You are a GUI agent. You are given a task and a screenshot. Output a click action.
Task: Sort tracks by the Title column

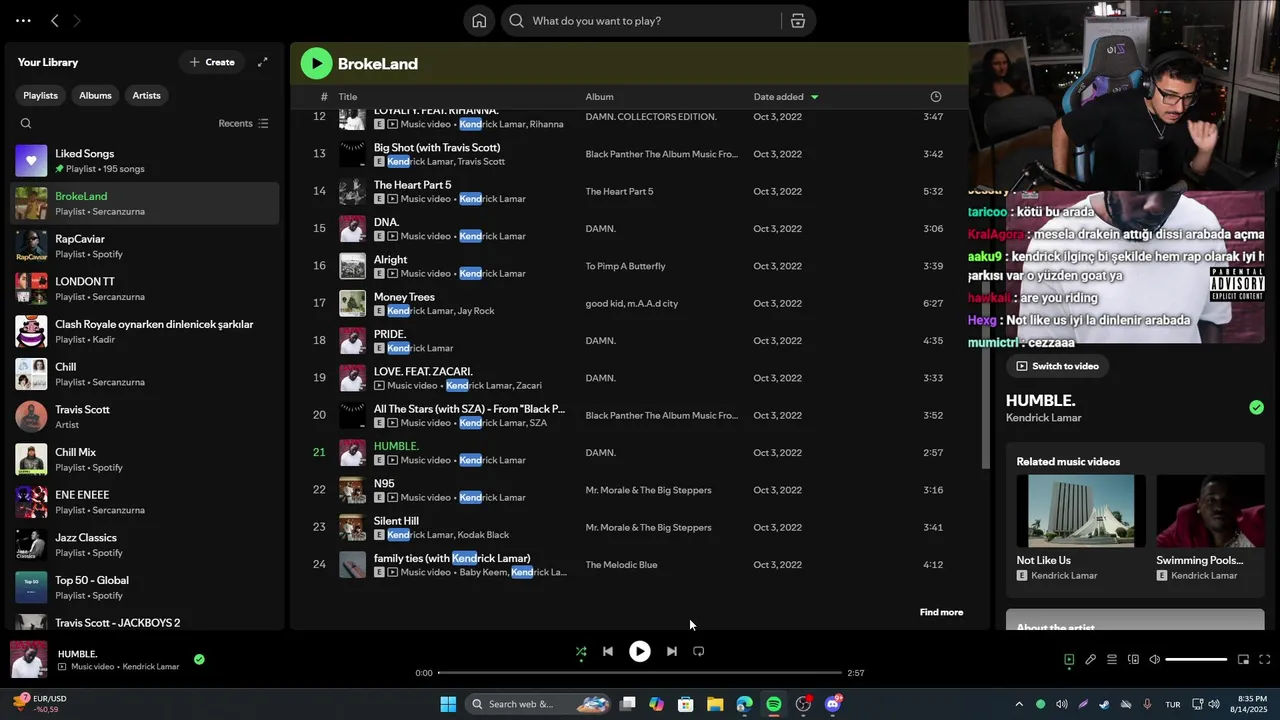pos(348,97)
